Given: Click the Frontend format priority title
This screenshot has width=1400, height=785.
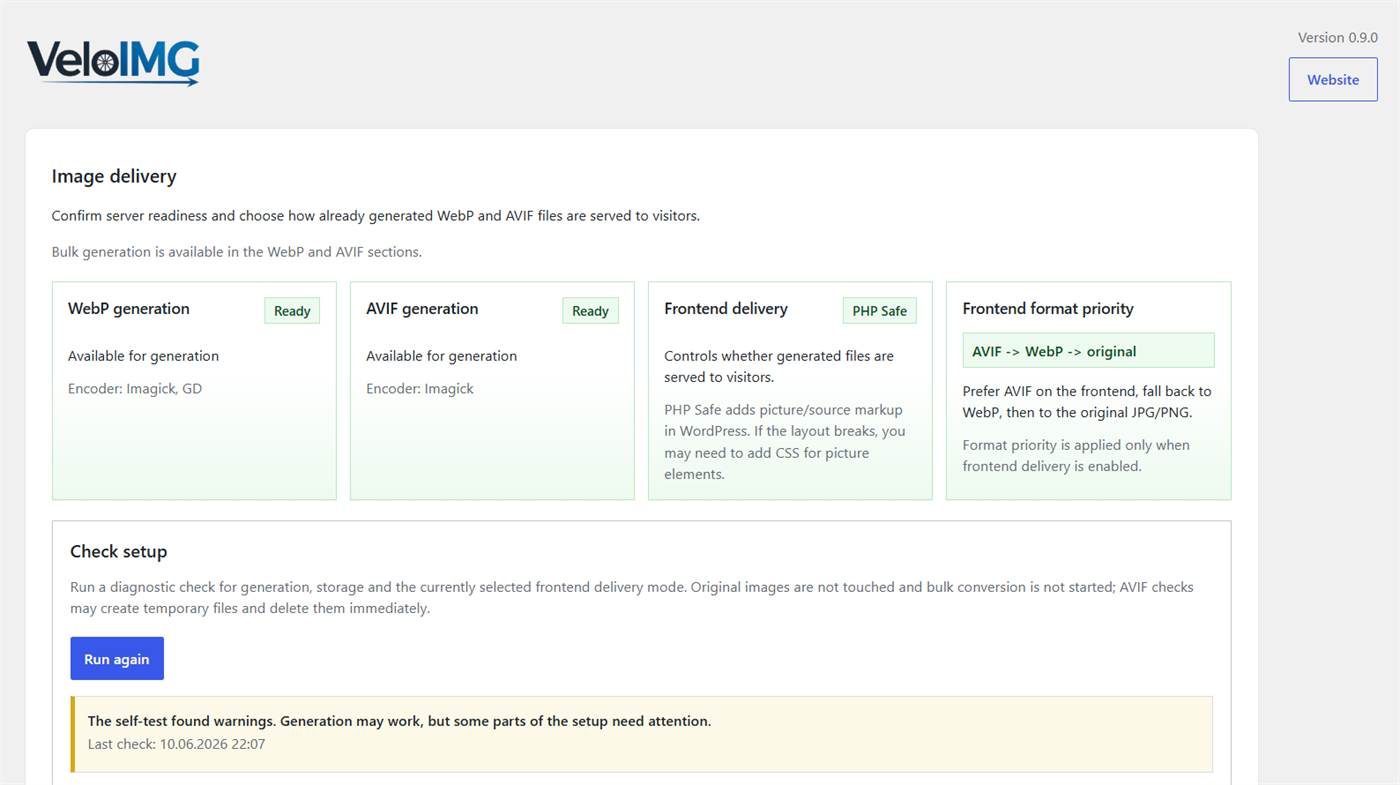Looking at the screenshot, I should 1048,309.
